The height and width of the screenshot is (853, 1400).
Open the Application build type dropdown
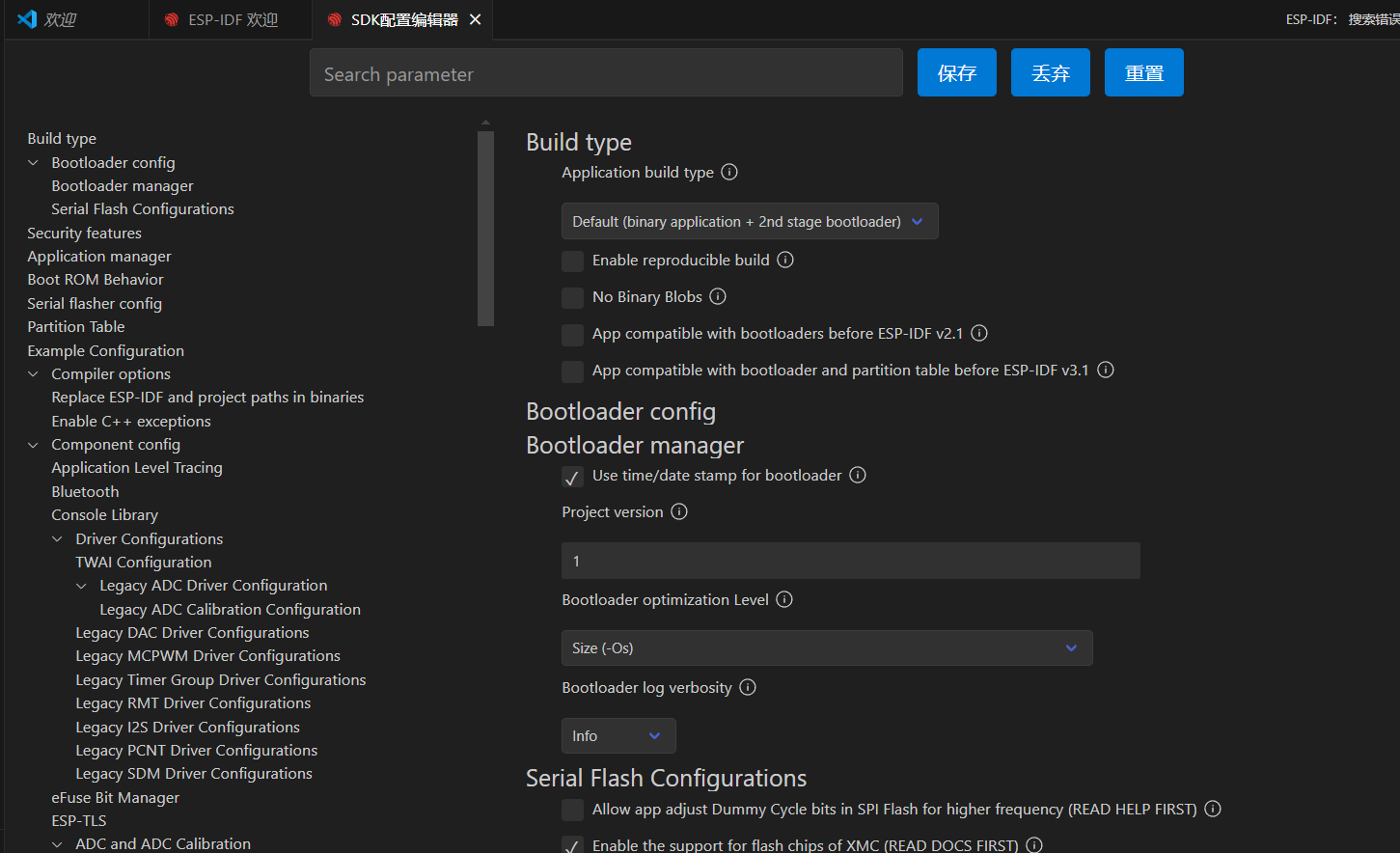pyautogui.click(x=749, y=222)
